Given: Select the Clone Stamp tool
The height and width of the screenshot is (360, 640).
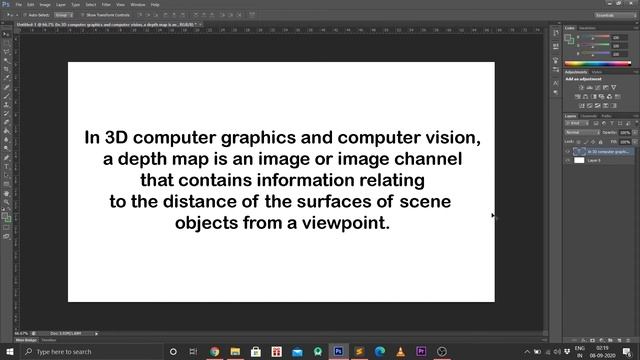Looking at the screenshot, I should pyautogui.click(x=6, y=104).
